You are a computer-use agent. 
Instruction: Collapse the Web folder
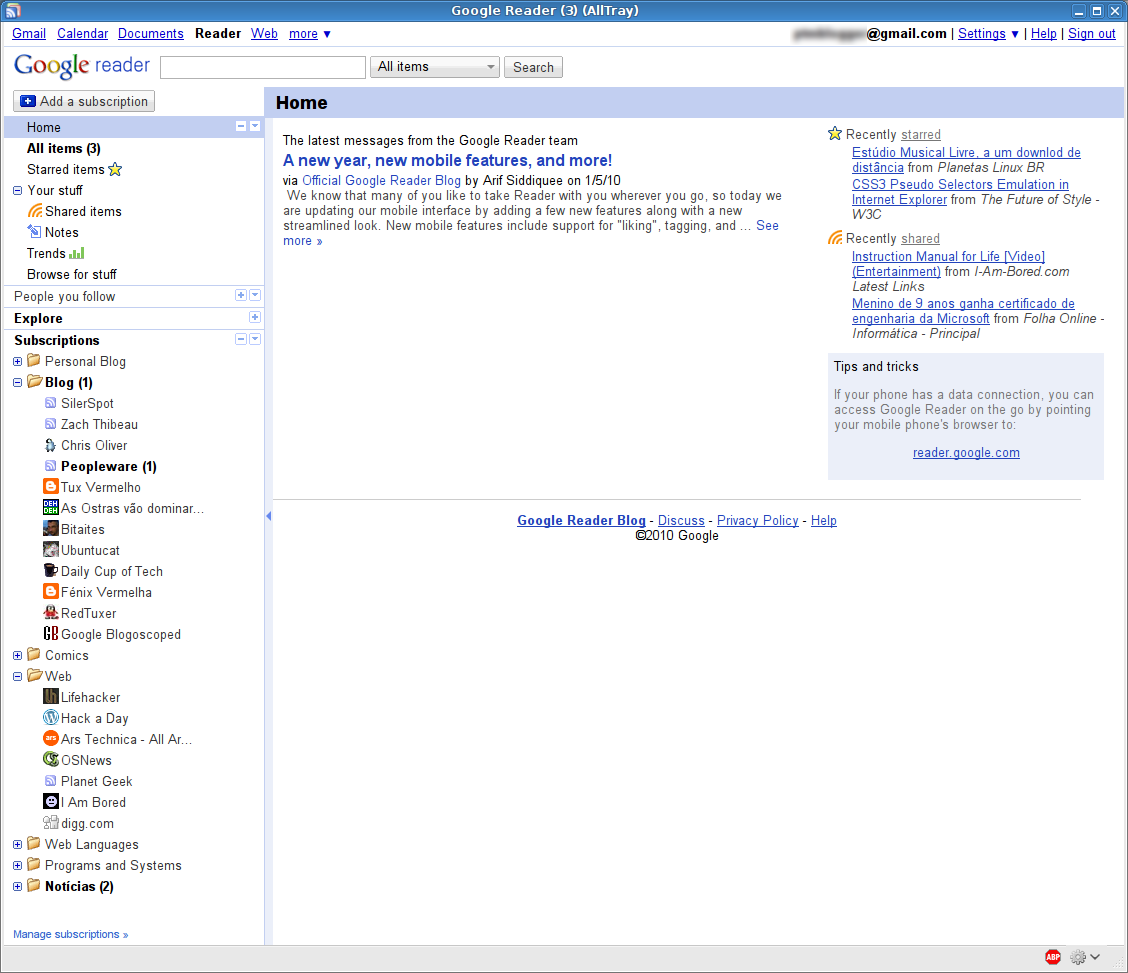coord(17,677)
